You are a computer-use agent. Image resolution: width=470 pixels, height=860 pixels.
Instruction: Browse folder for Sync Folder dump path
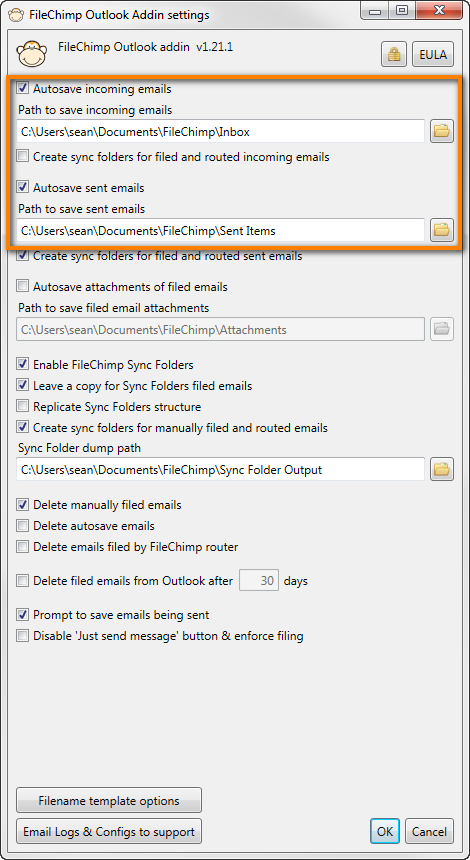(x=441, y=469)
